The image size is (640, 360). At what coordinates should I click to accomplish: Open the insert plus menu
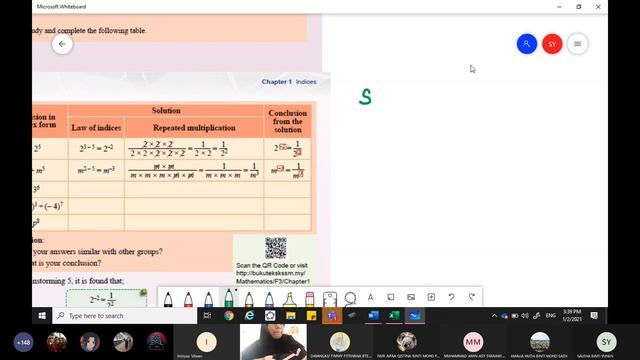[x=431, y=297]
